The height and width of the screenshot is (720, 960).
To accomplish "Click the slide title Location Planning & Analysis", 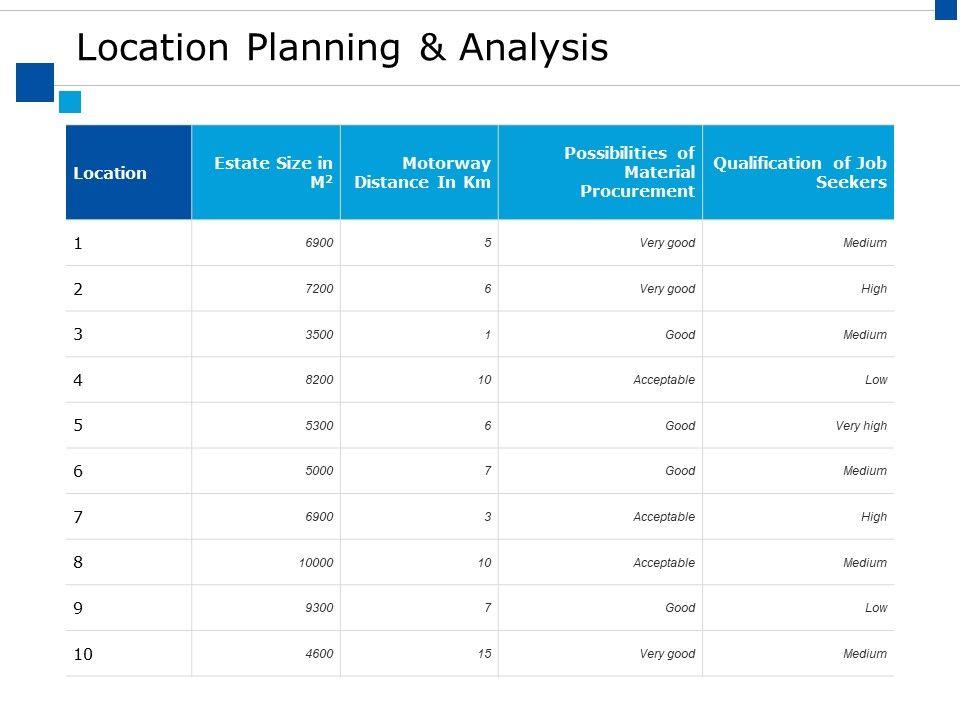I will pos(342,48).
